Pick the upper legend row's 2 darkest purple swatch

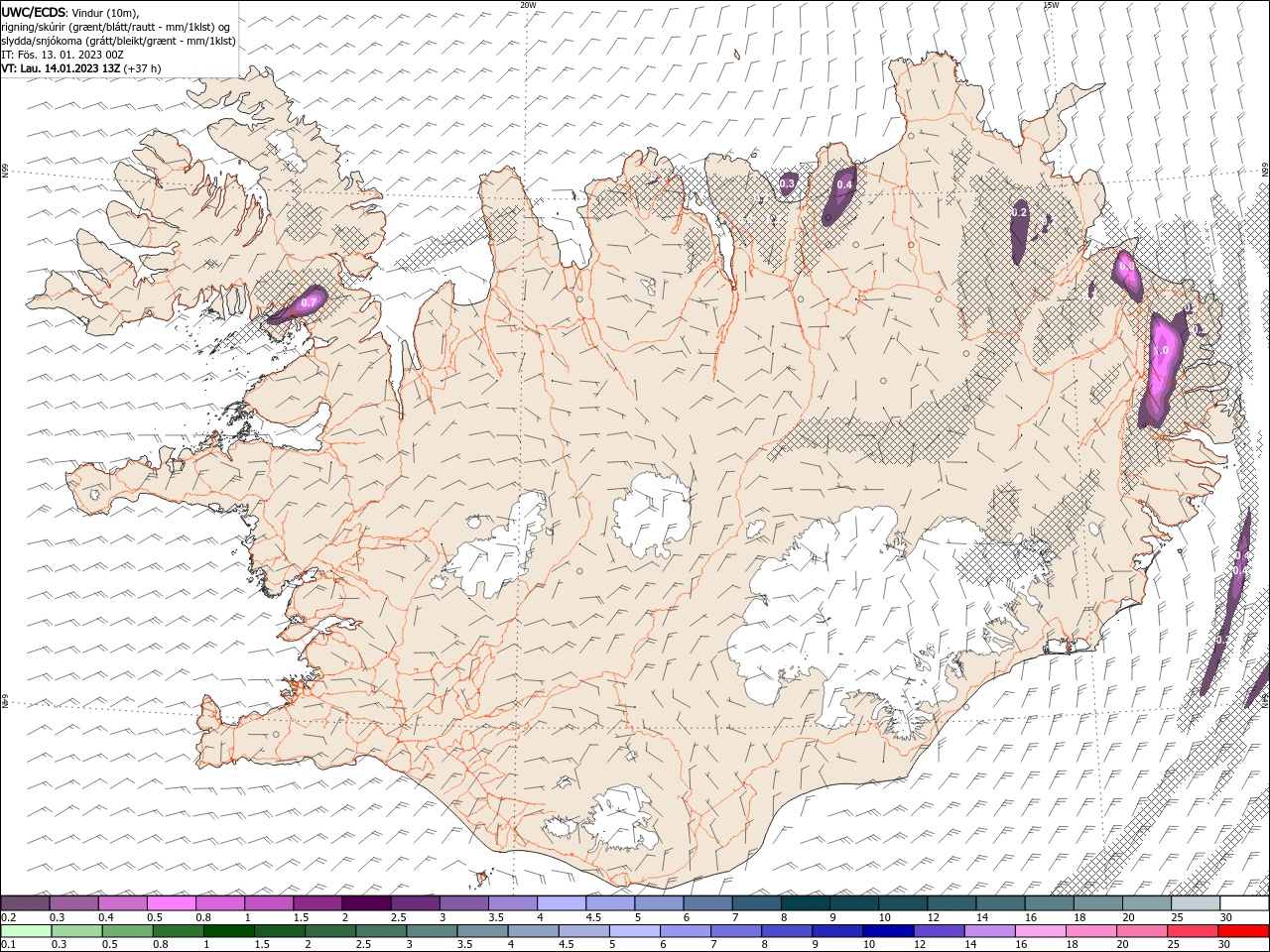click(366, 903)
